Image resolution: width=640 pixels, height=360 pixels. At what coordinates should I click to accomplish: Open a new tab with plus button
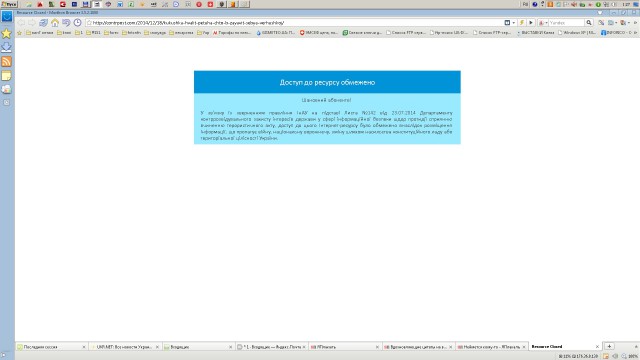coord(609,346)
